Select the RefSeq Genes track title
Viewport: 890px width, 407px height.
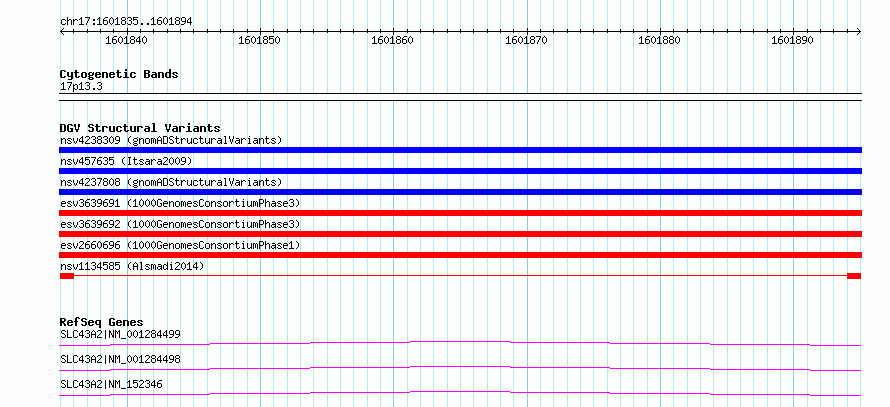[x=102, y=322]
